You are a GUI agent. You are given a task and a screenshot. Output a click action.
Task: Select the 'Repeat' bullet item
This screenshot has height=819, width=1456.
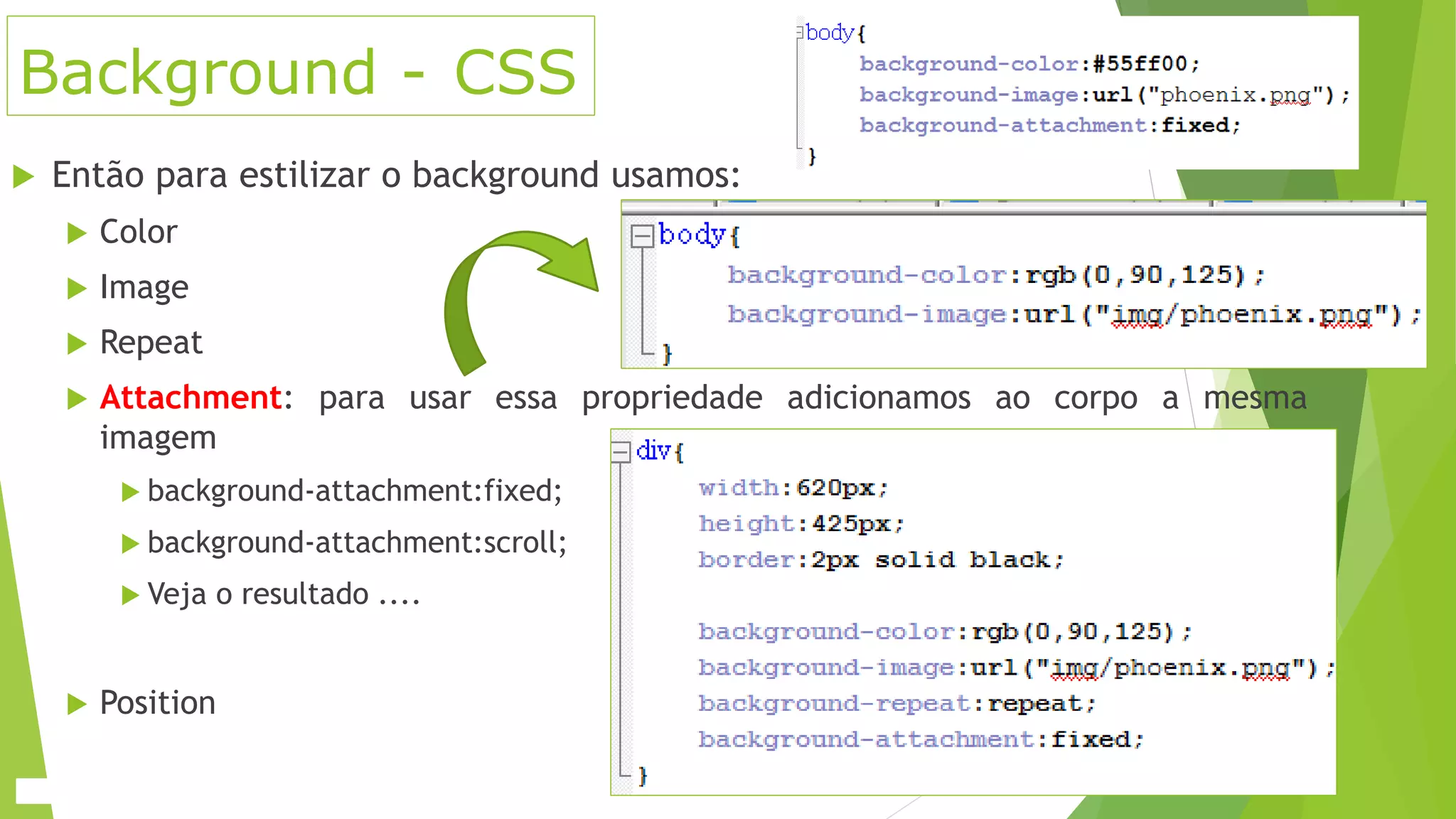coord(151,343)
